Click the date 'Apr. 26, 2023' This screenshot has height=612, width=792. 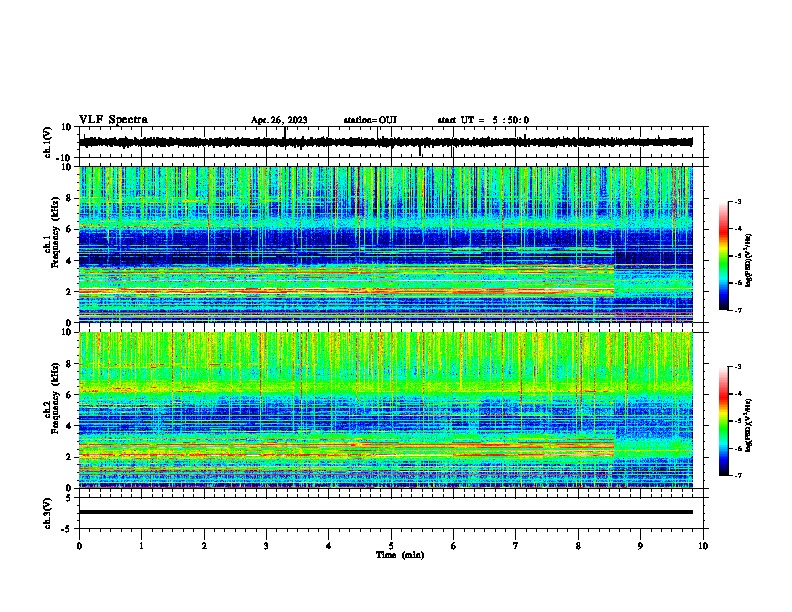(x=279, y=120)
